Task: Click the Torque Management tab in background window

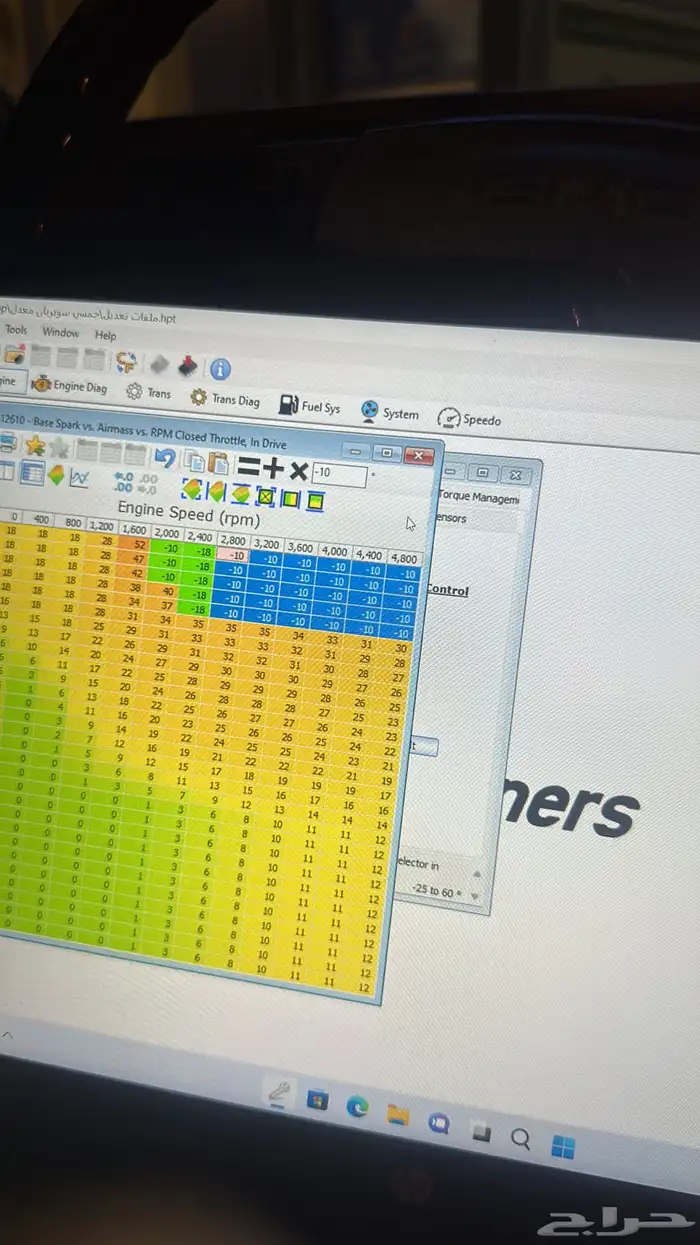Action: click(x=480, y=498)
